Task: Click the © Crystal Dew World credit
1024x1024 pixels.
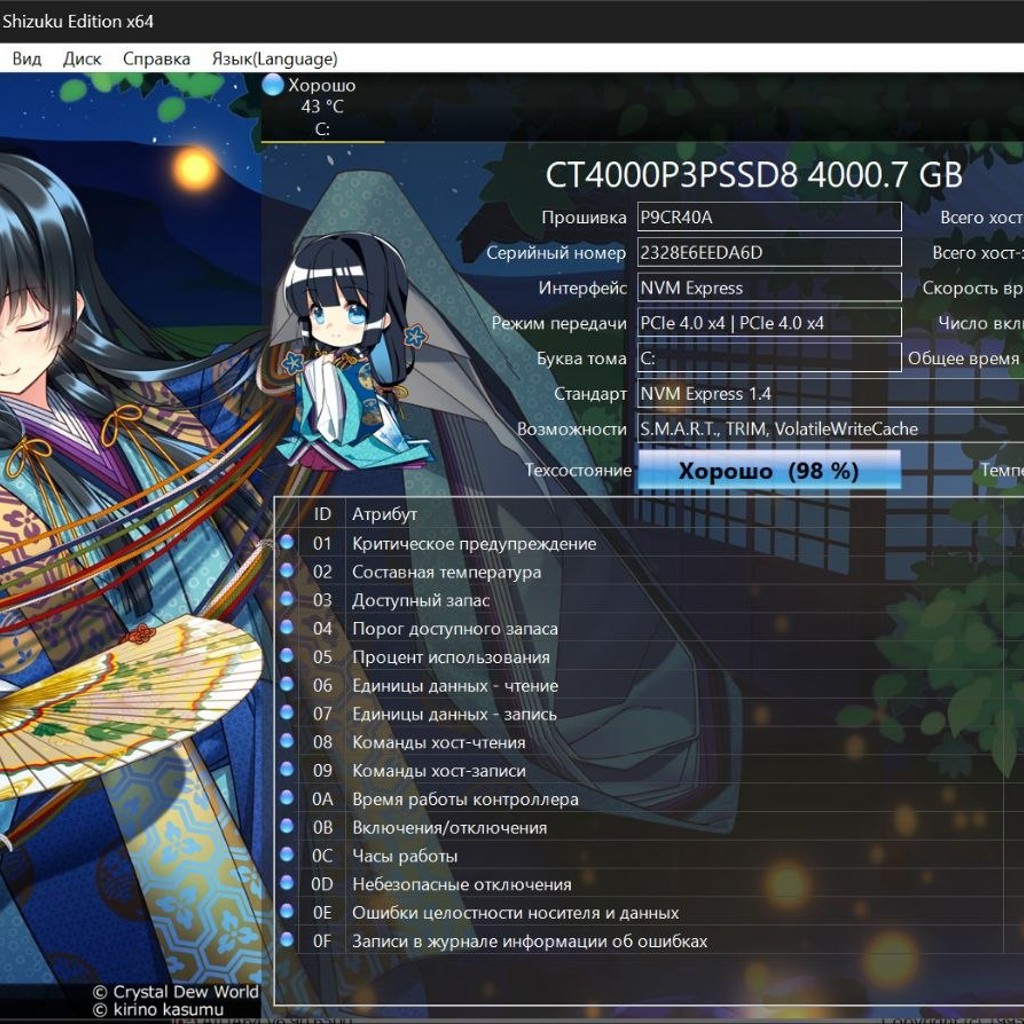Action: (176, 991)
